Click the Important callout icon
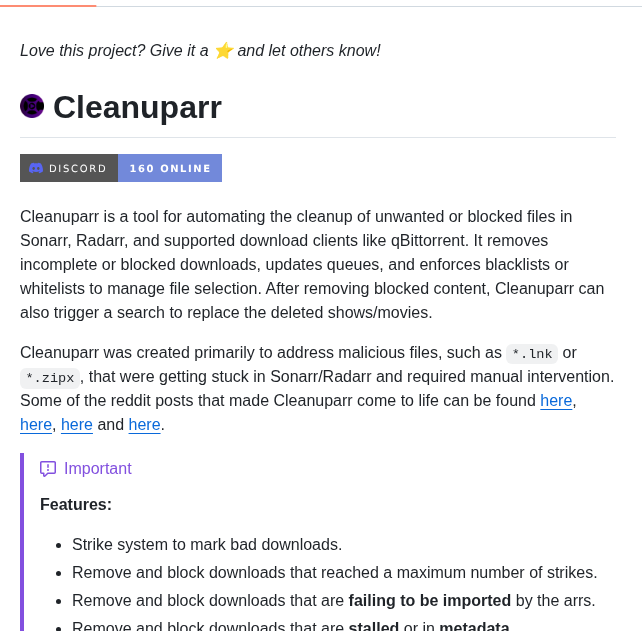Viewport: 642px width, 631px height. pos(48,469)
